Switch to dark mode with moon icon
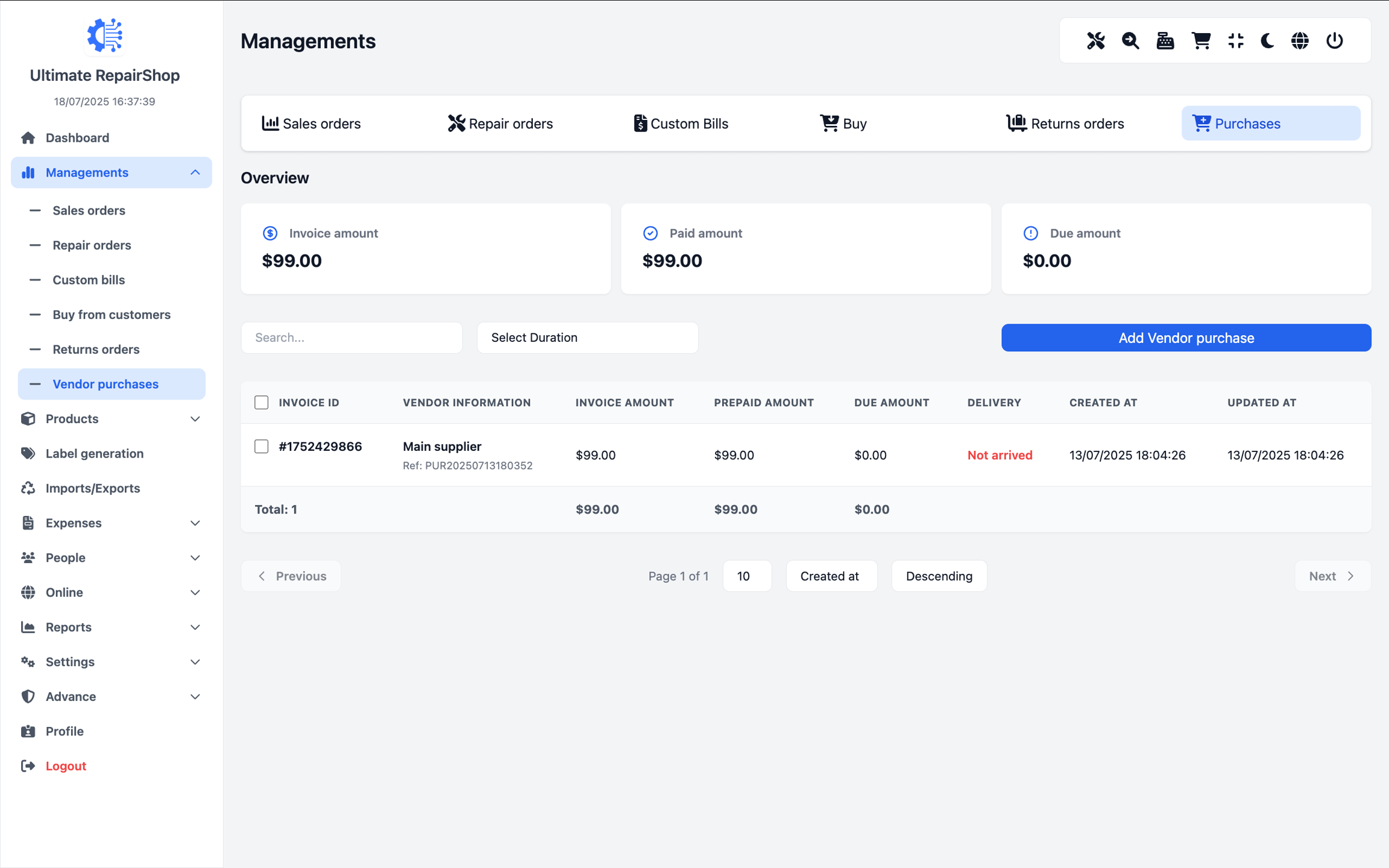1389x868 pixels. point(1267,41)
